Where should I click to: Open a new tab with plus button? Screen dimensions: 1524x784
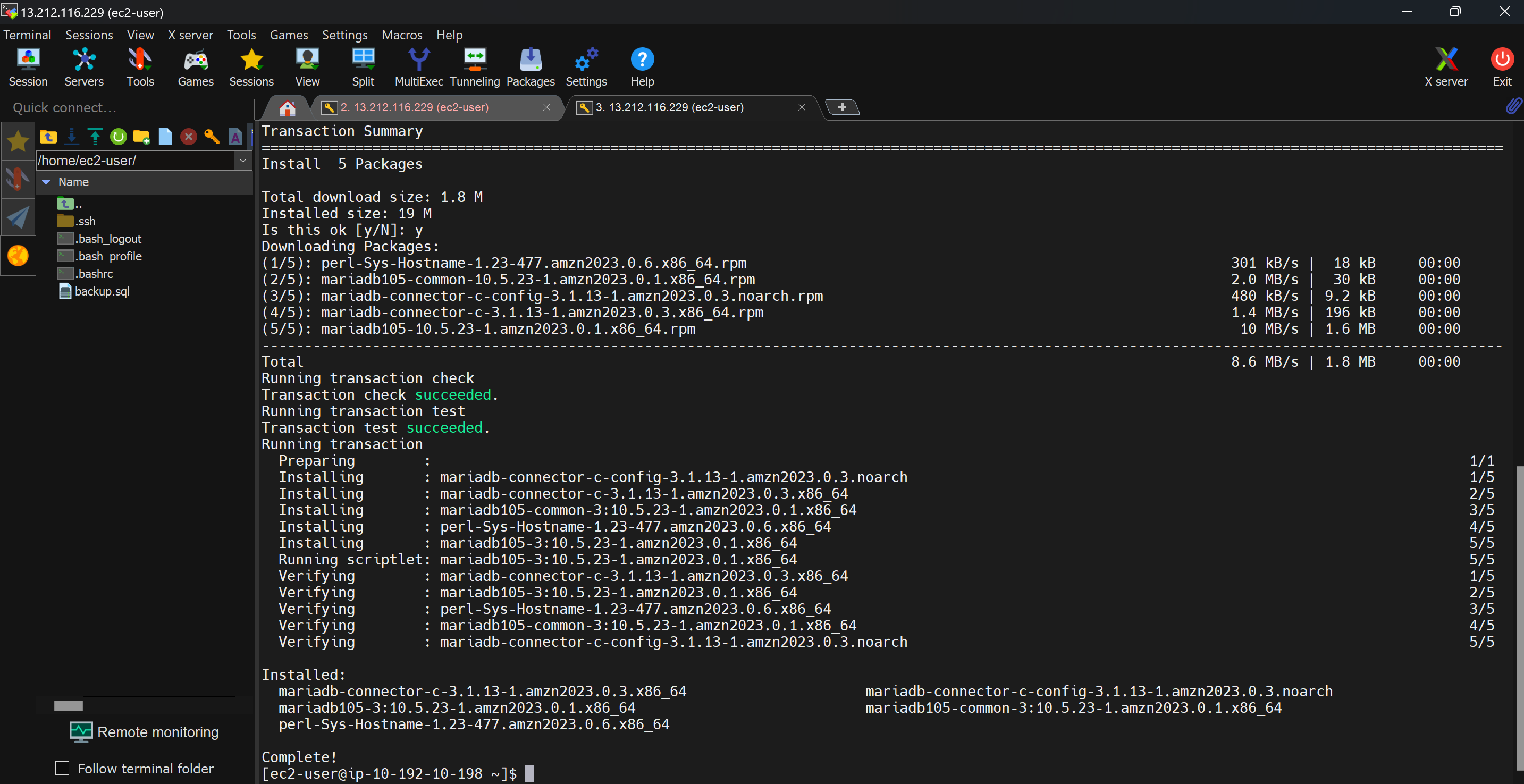[842, 107]
